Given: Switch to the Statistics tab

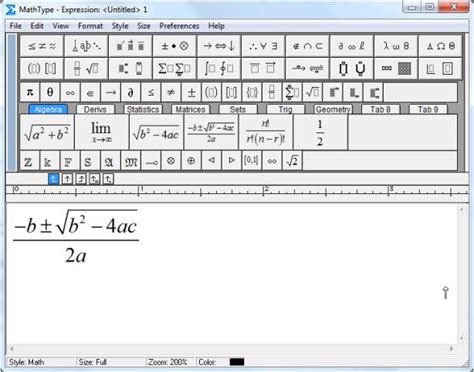Looking at the screenshot, I should click(143, 109).
